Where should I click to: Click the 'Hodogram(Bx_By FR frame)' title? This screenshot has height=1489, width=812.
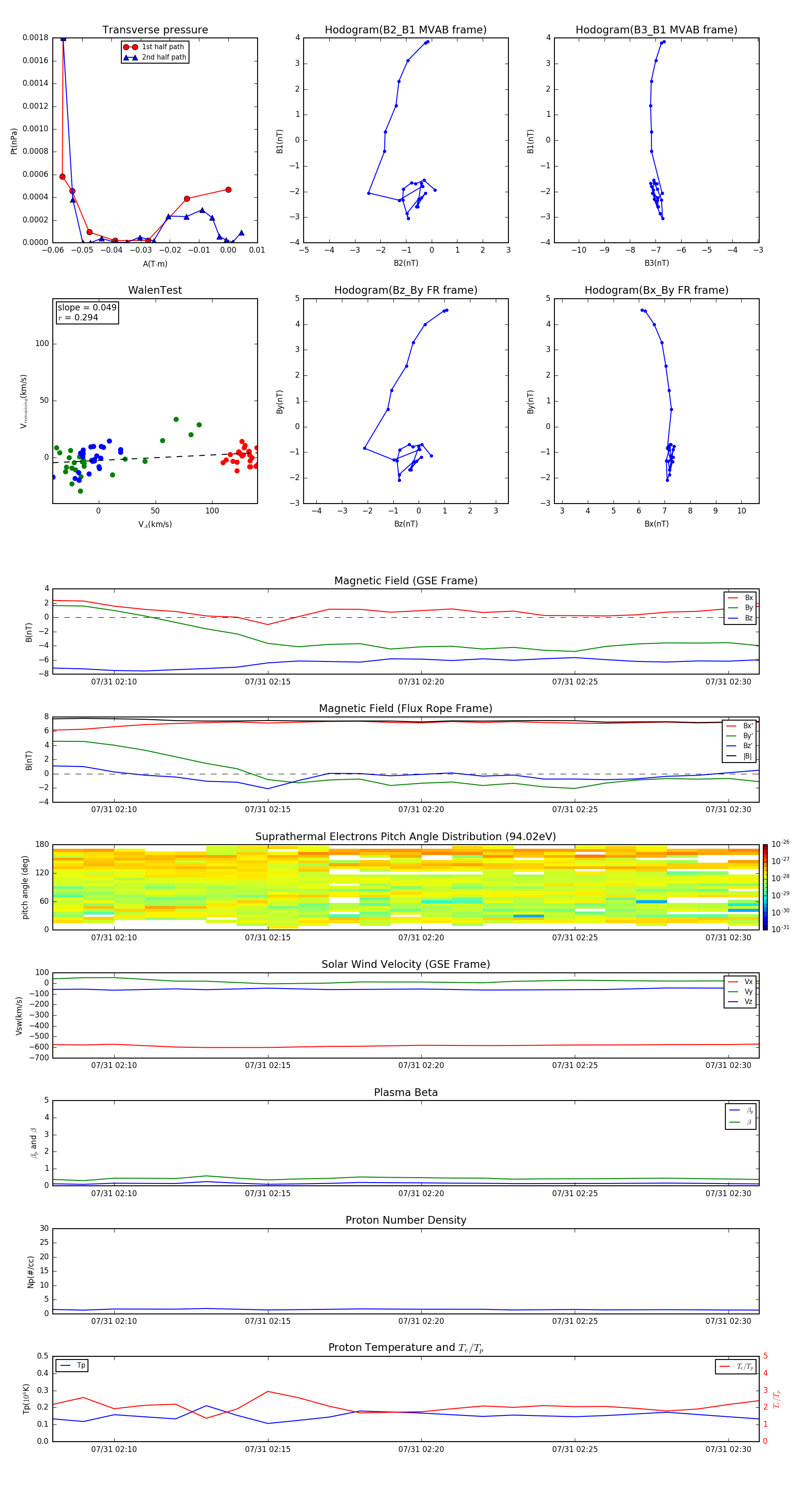point(656,290)
